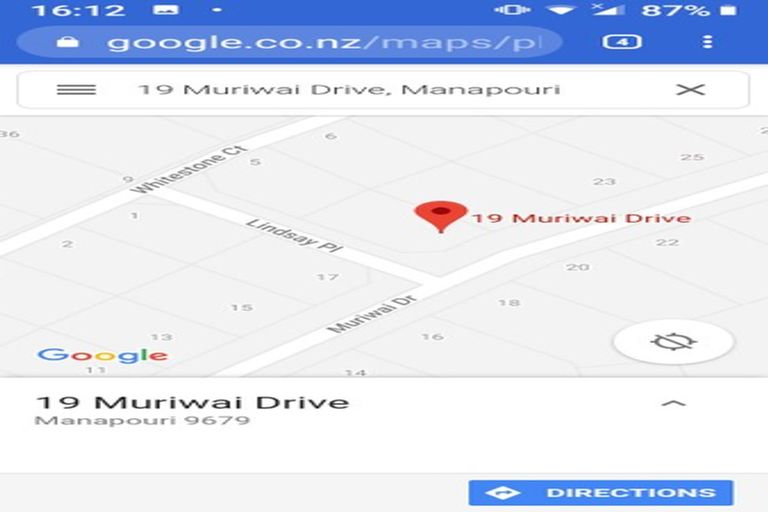Open the hamburger menu in search bar
The image size is (768, 512).
click(76, 90)
